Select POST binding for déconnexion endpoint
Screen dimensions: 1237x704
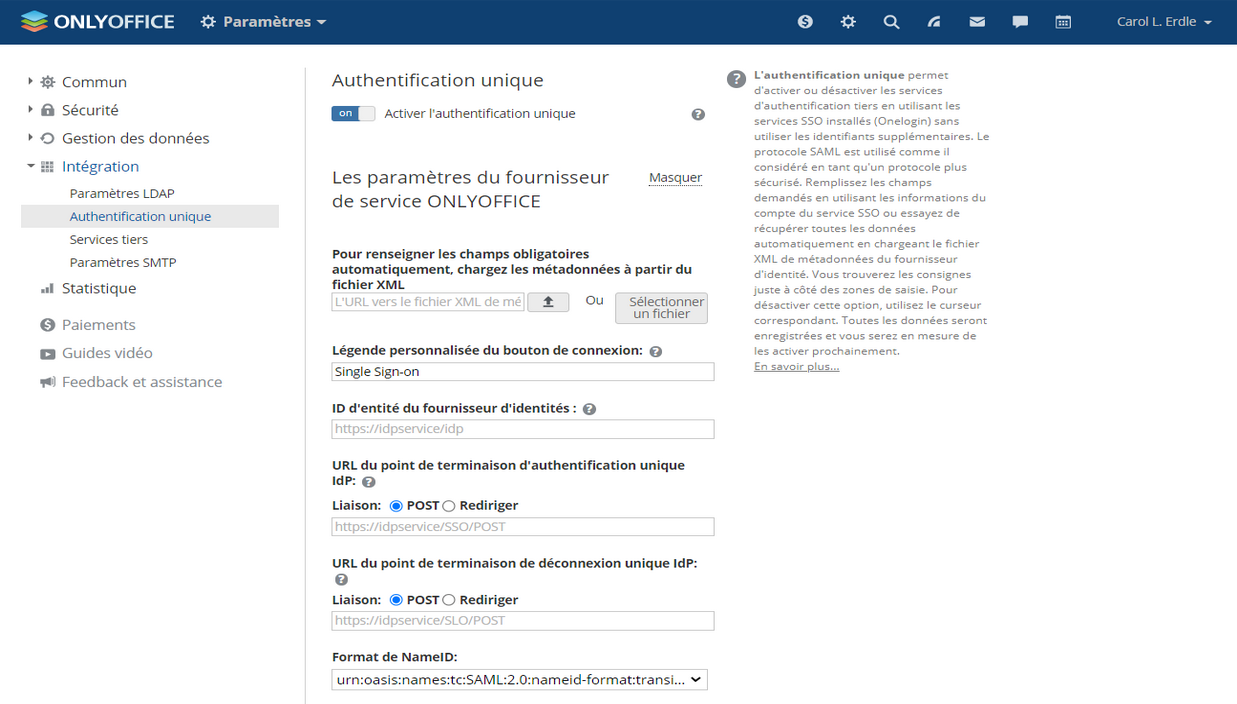[396, 600]
